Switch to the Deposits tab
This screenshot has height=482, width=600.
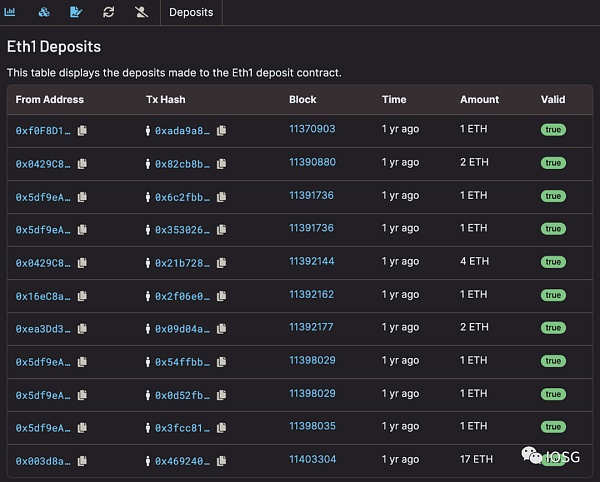(x=191, y=13)
